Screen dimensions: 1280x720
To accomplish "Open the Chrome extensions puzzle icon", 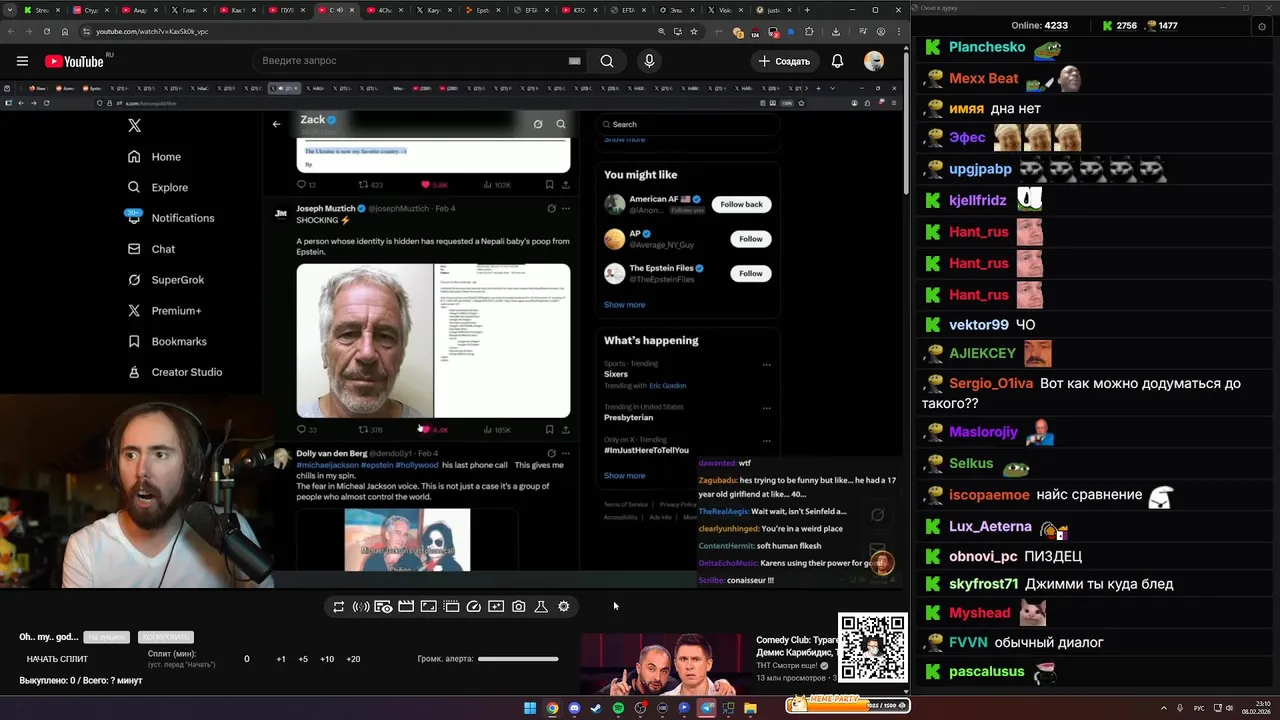I will click(x=809, y=31).
